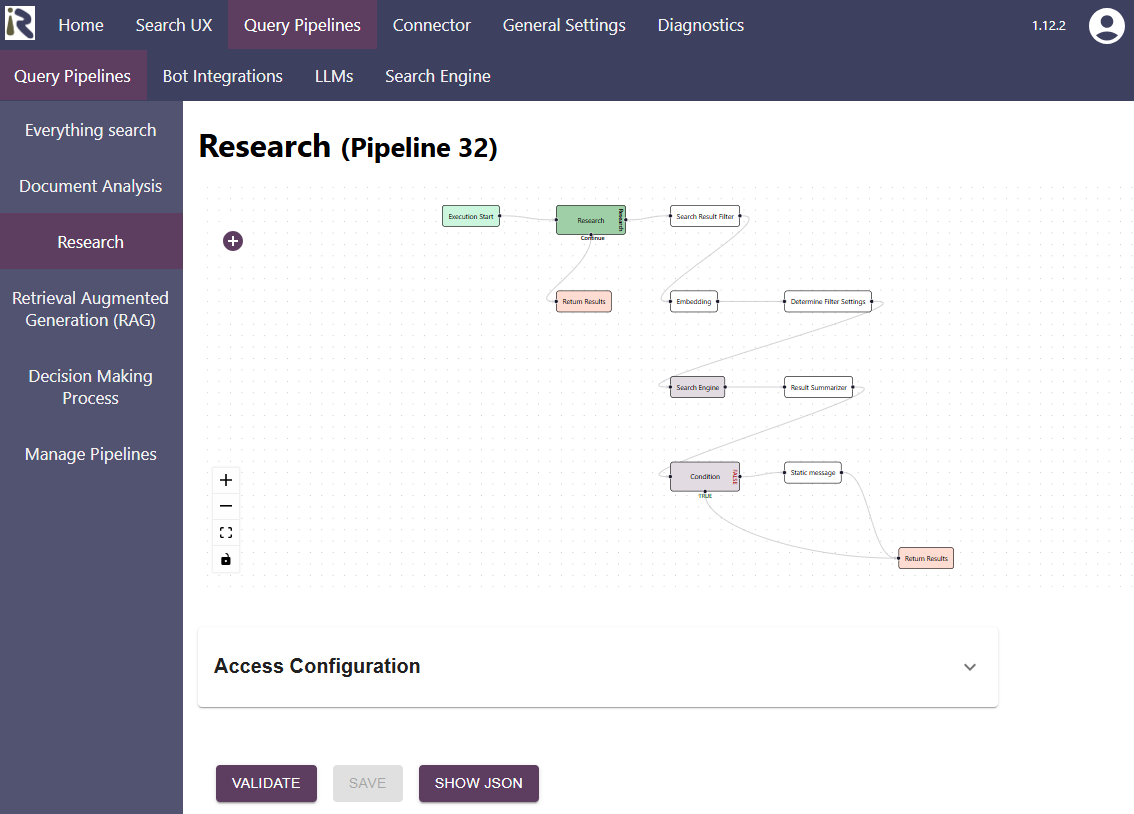Open the user profile avatar menu

click(x=1106, y=27)
